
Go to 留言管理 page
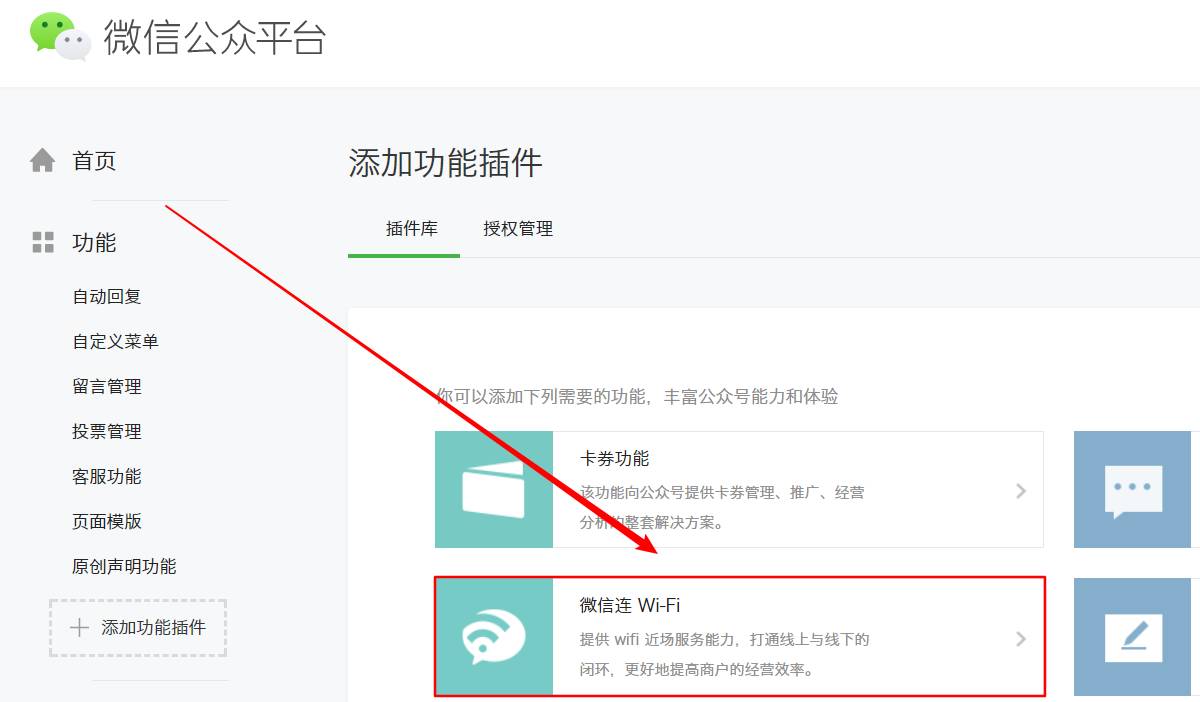107,387
